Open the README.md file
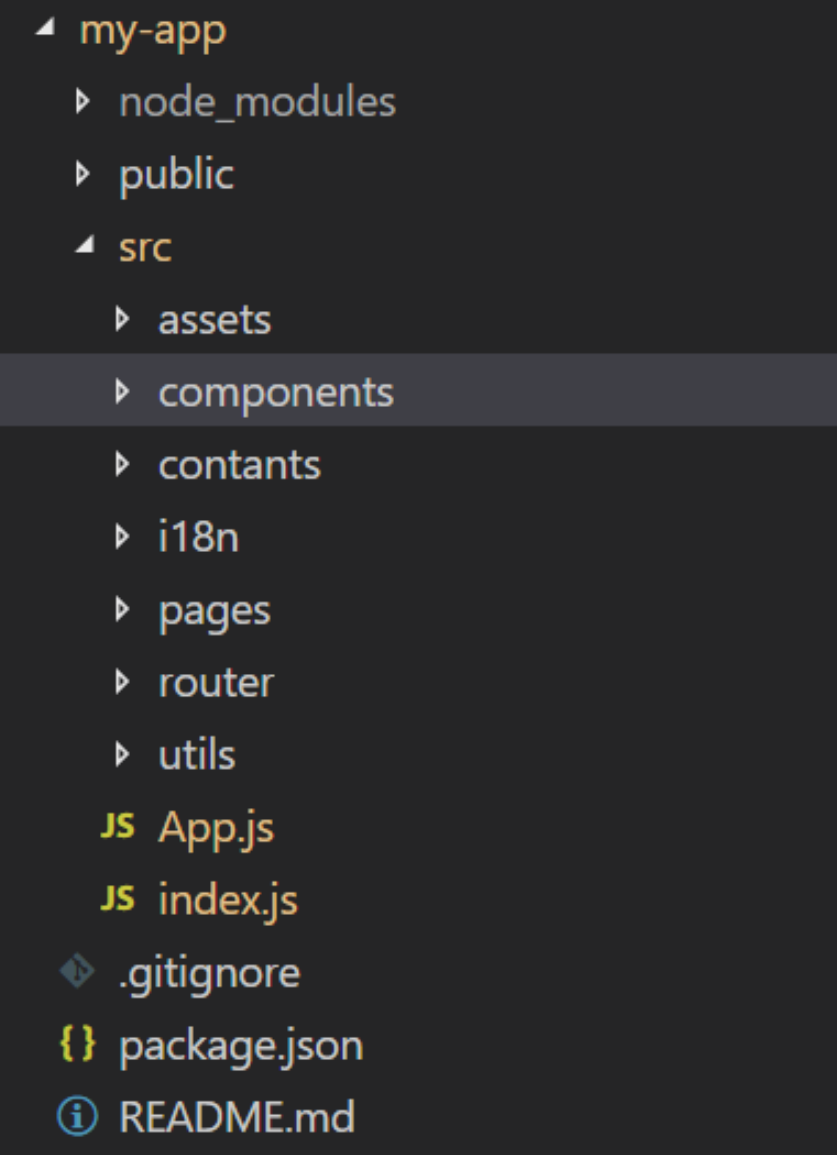The height and width of the screenshot is (1155, 837). tap(418, 1116)
